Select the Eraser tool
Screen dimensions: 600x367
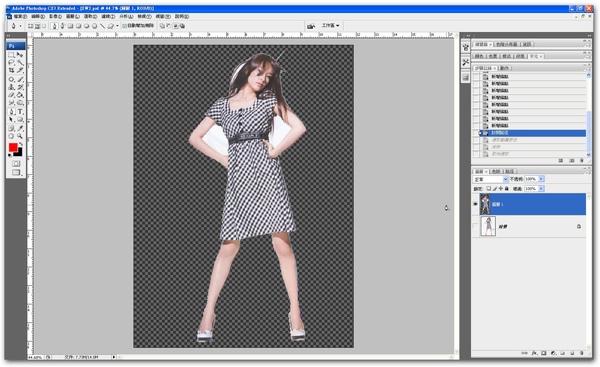(11, 95)
